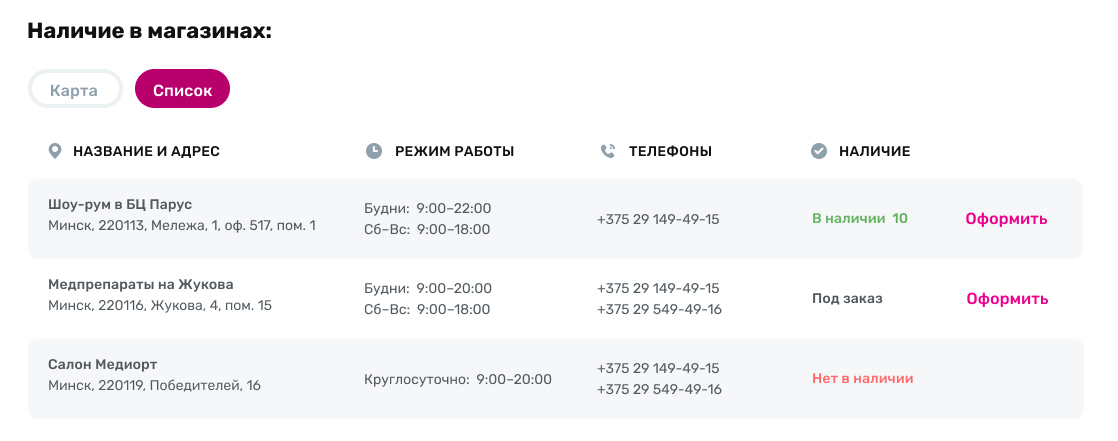Open the Шоу-рум в БЦ Парус store name
This screenshot has width=1118, height=441.
pyautogui.click(x=120, y=205)
